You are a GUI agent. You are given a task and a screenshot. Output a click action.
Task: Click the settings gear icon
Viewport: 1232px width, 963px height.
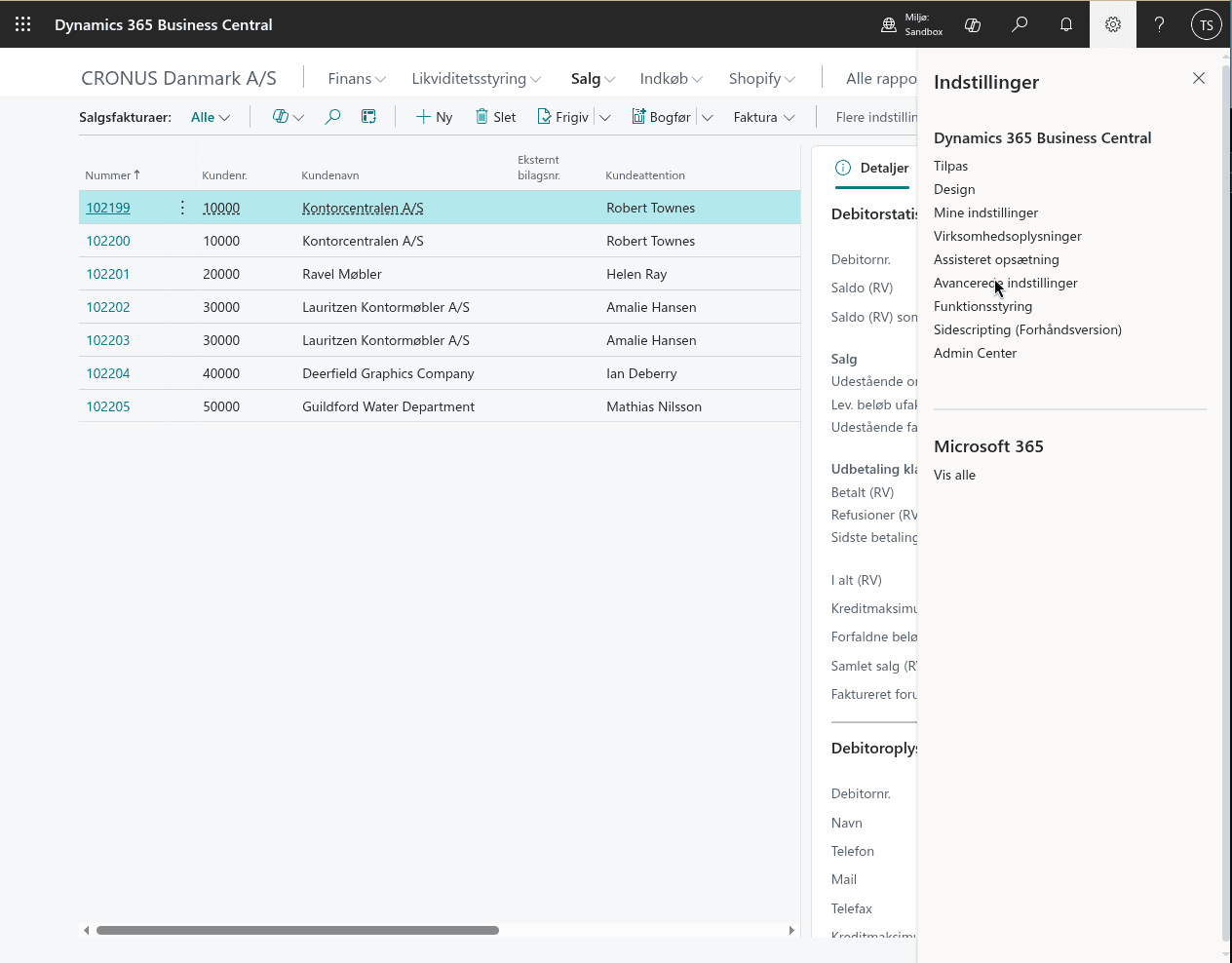(x=1113, y=24)
